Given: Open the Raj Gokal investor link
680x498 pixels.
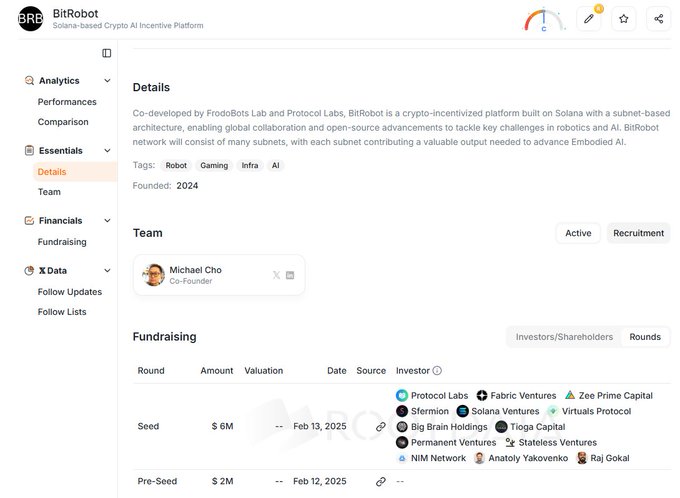Looking at the screenshot, I should click(610, 458).
